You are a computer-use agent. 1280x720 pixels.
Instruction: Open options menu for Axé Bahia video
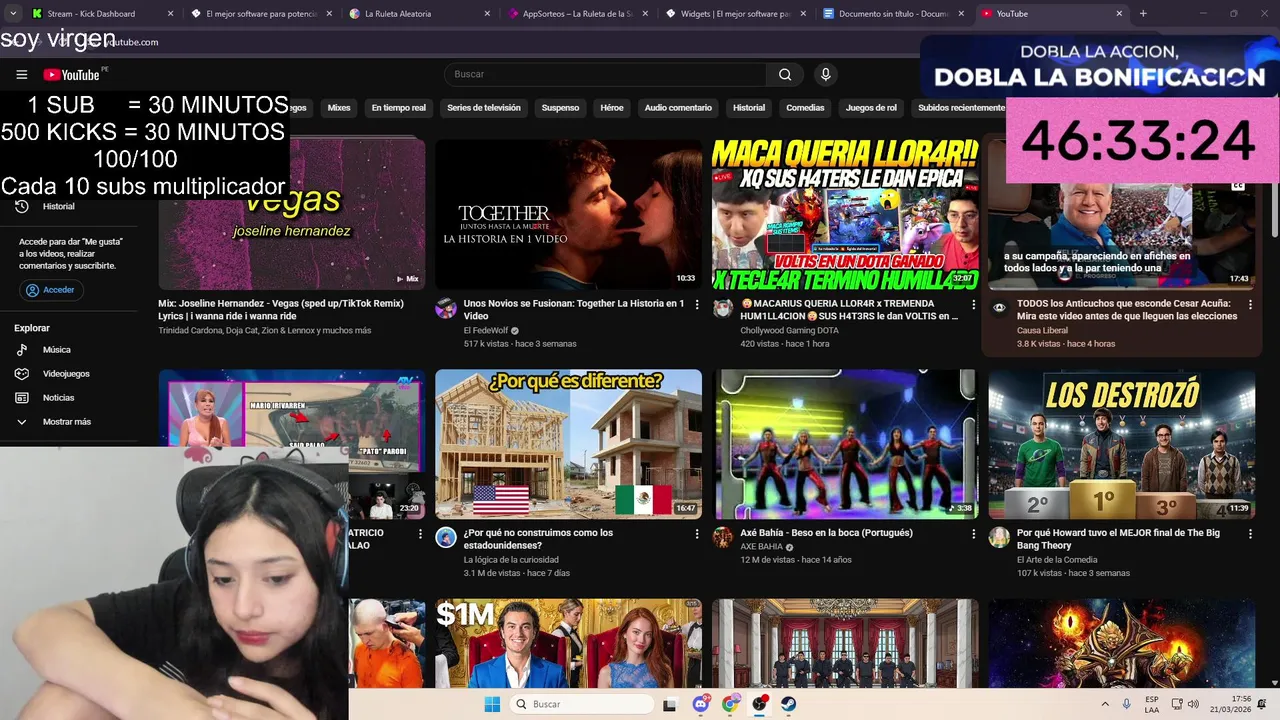pos(973,534)
